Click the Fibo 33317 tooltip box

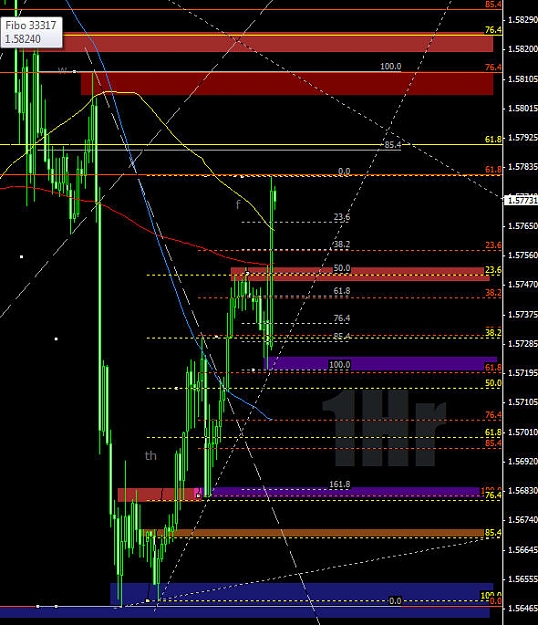pos(31,32)
